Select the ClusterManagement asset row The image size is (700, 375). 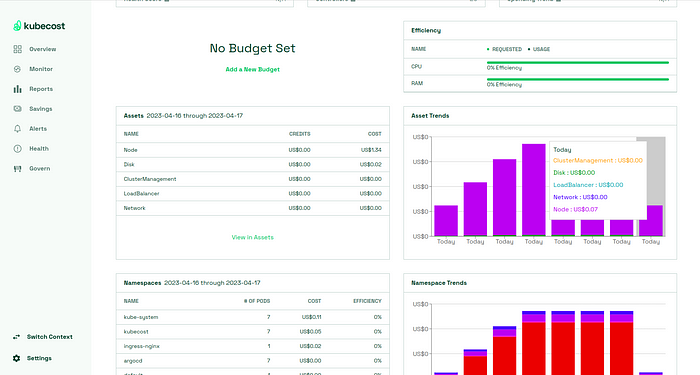(x=253, y=179)
